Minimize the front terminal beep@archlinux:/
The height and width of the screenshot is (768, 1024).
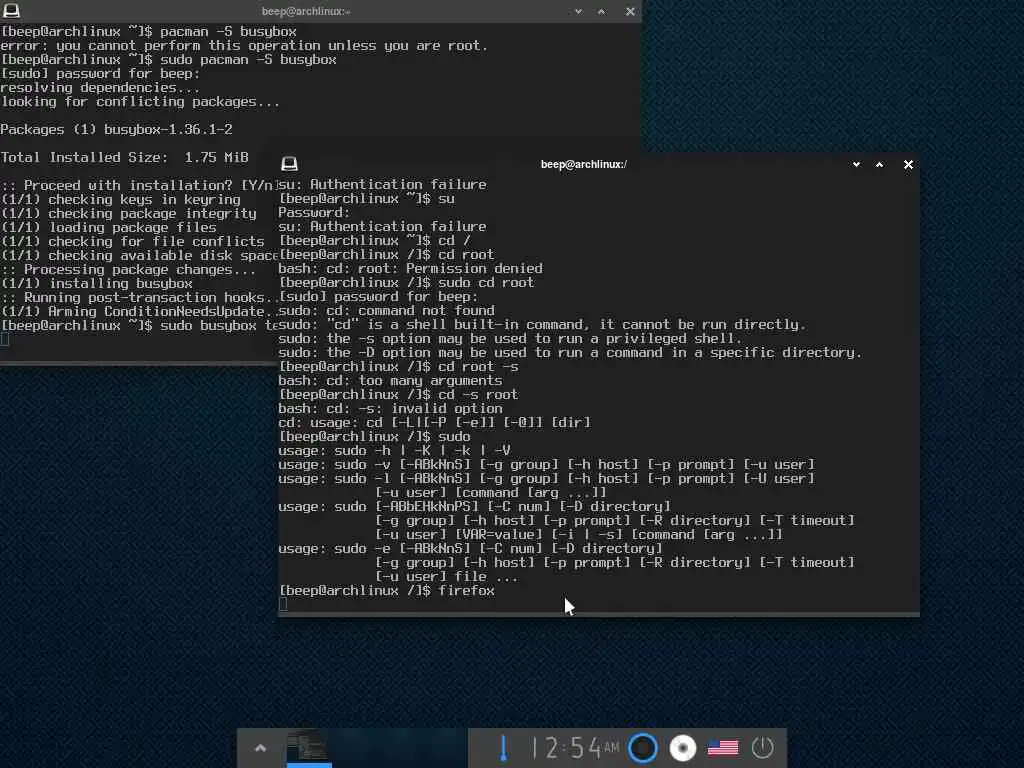tap(856, 165)
